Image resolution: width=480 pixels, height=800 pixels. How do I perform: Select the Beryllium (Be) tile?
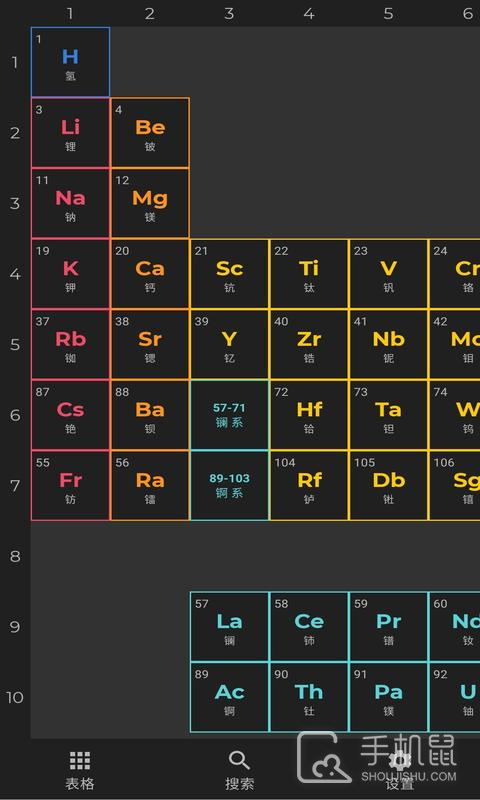pos(150,133)
